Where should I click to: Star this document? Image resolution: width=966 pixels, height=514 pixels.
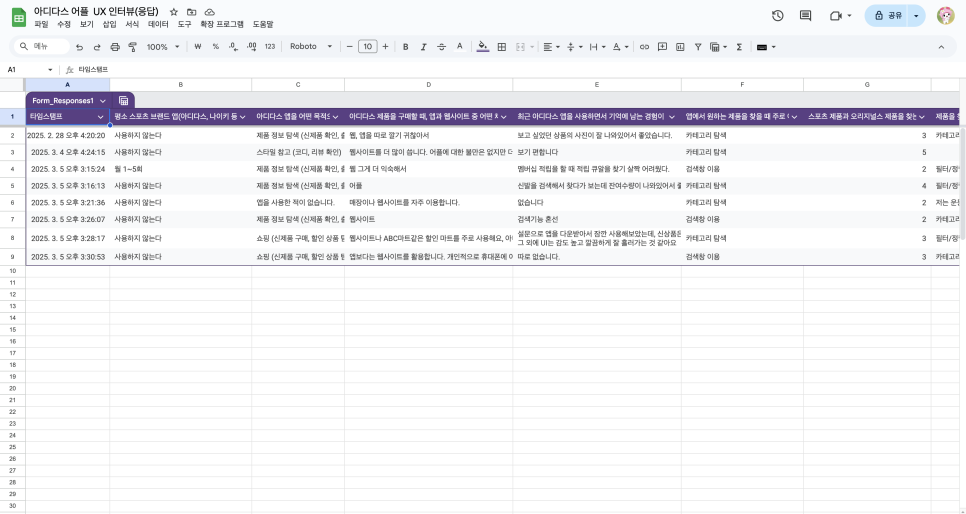[174, 12]
